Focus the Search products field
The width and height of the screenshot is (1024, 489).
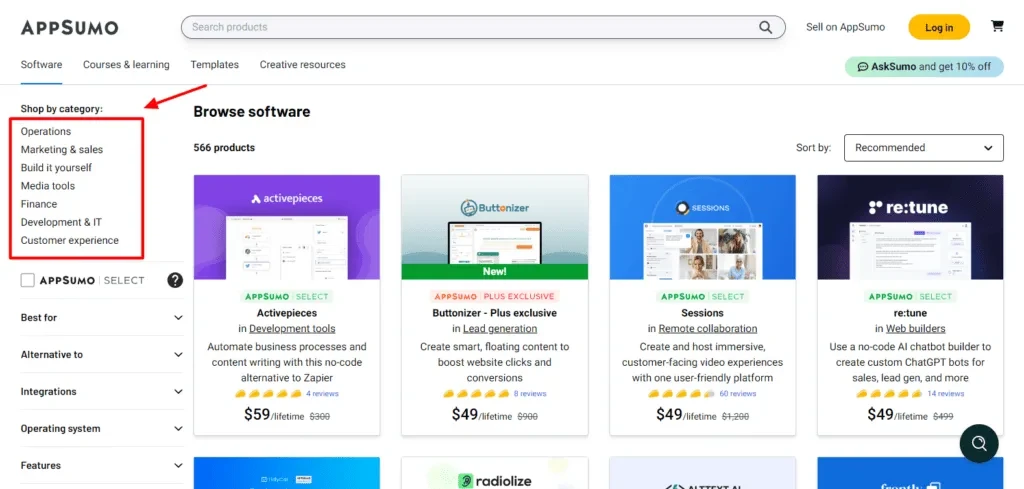pyautogui.click(x=483, y=27)
